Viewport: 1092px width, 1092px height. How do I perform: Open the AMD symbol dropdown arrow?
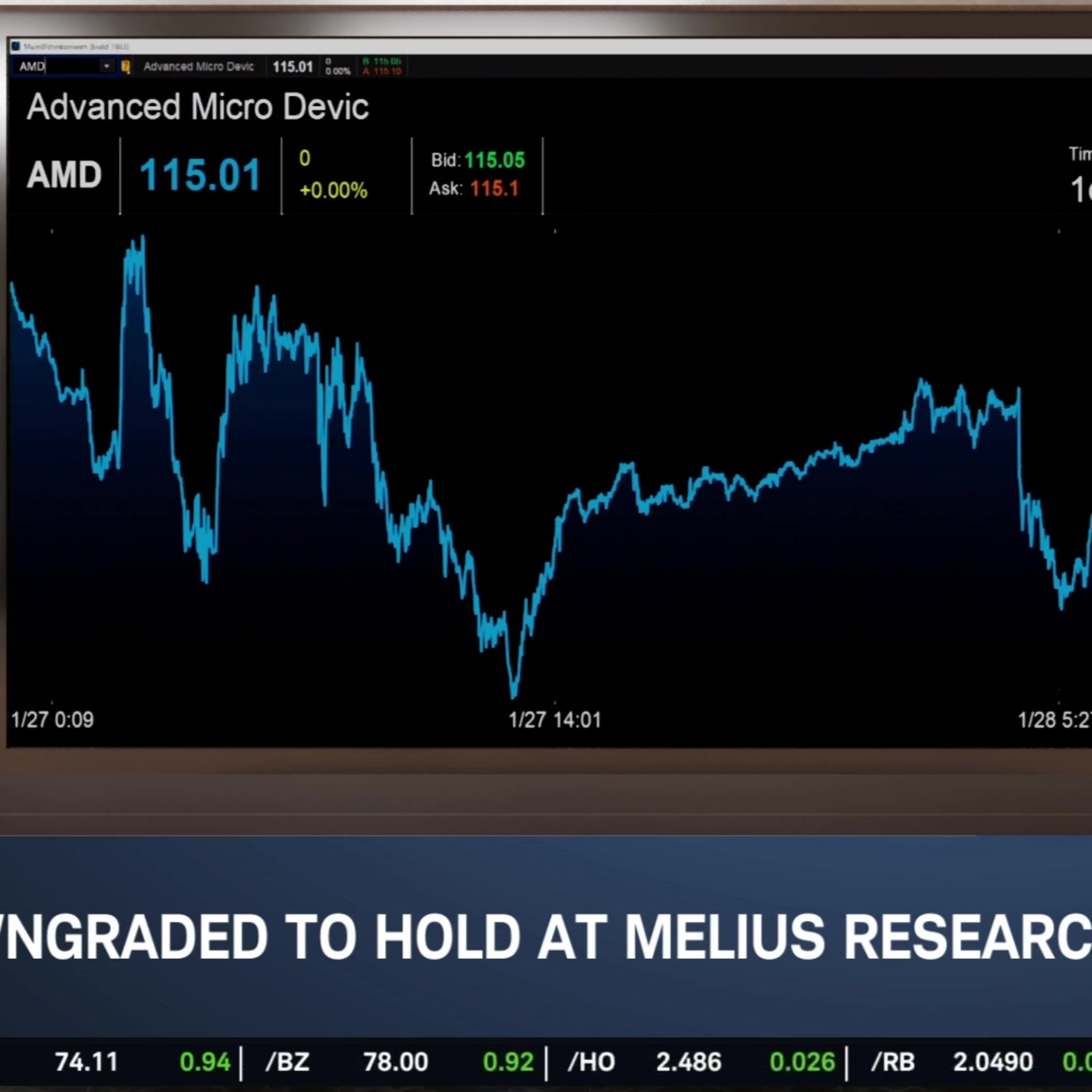pyautogui.click(x=106, y=67)
